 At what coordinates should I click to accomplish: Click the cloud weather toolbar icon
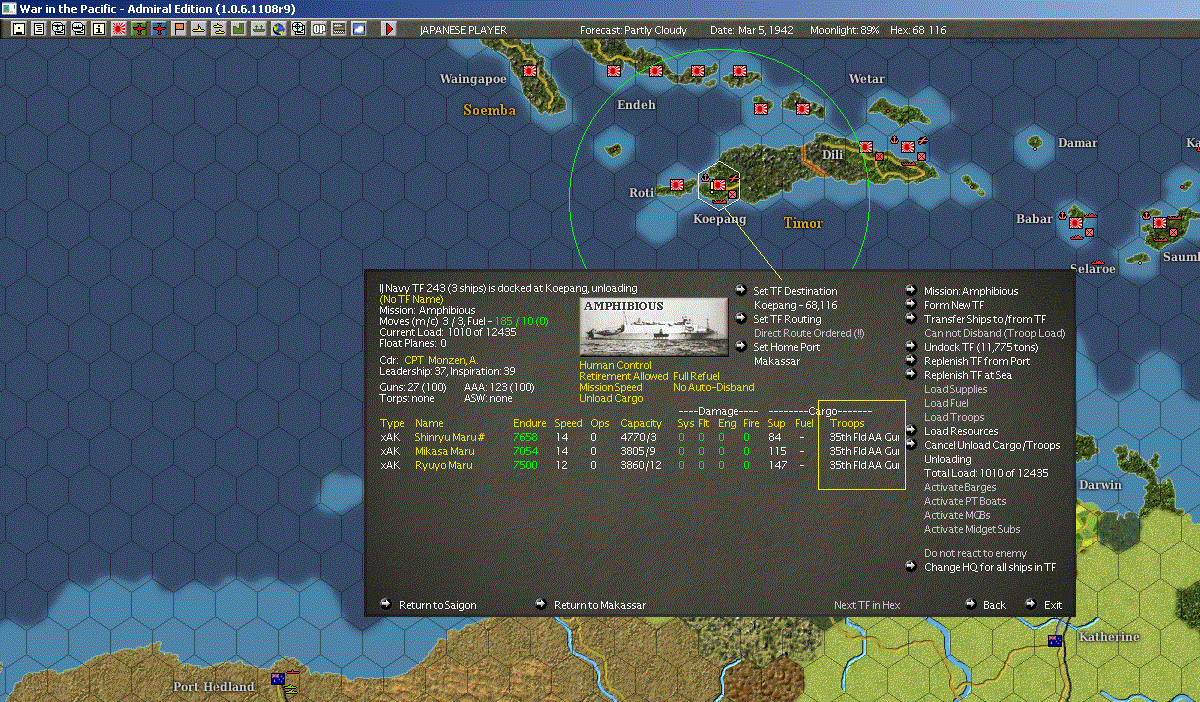click(358, 29)
